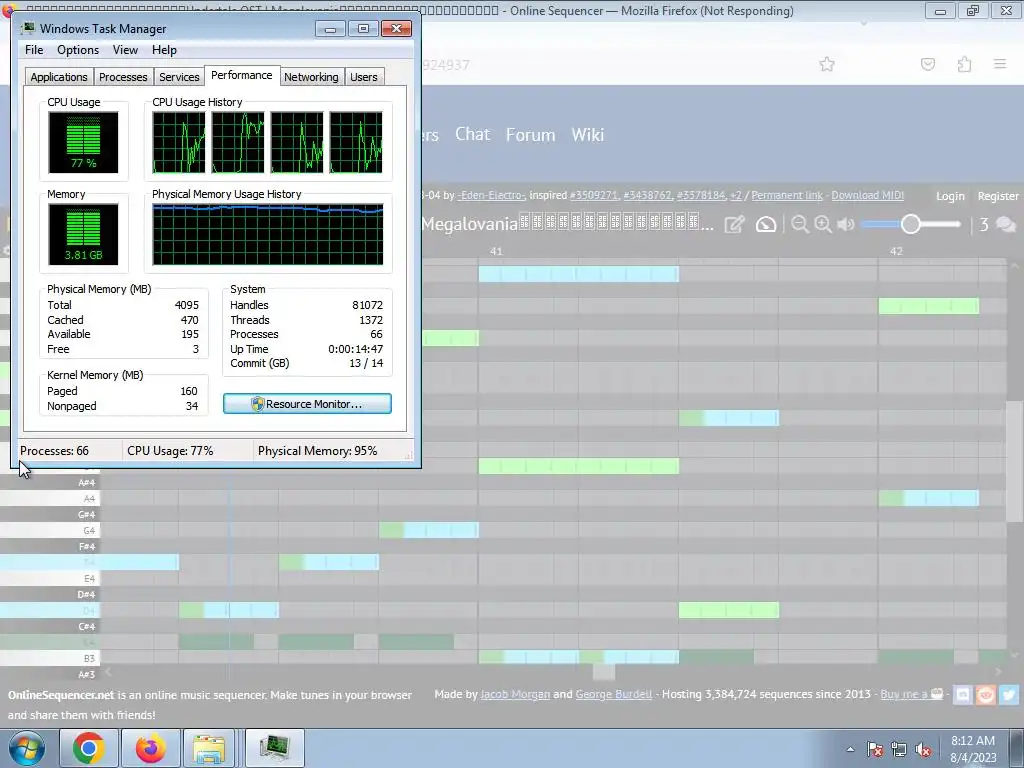1024x768 pixels.
Task: Open inspired sequence #3509271 link
Action: (593, 195)
